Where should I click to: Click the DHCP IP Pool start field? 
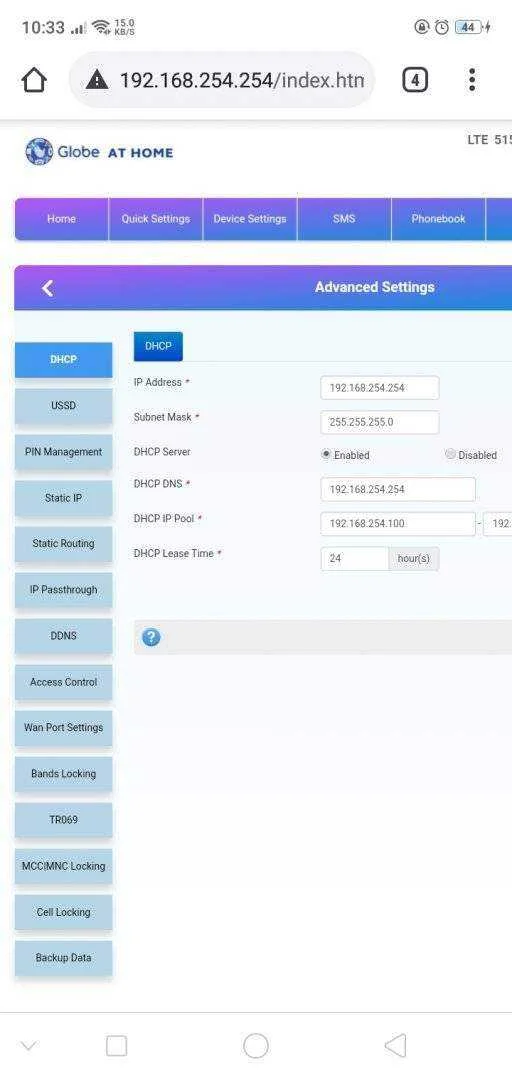398,523
